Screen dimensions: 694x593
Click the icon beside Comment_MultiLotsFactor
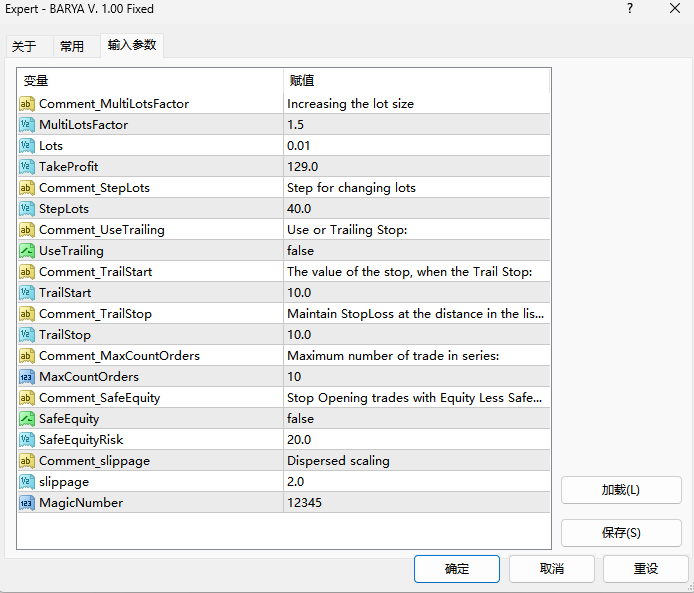click(27, 104)
